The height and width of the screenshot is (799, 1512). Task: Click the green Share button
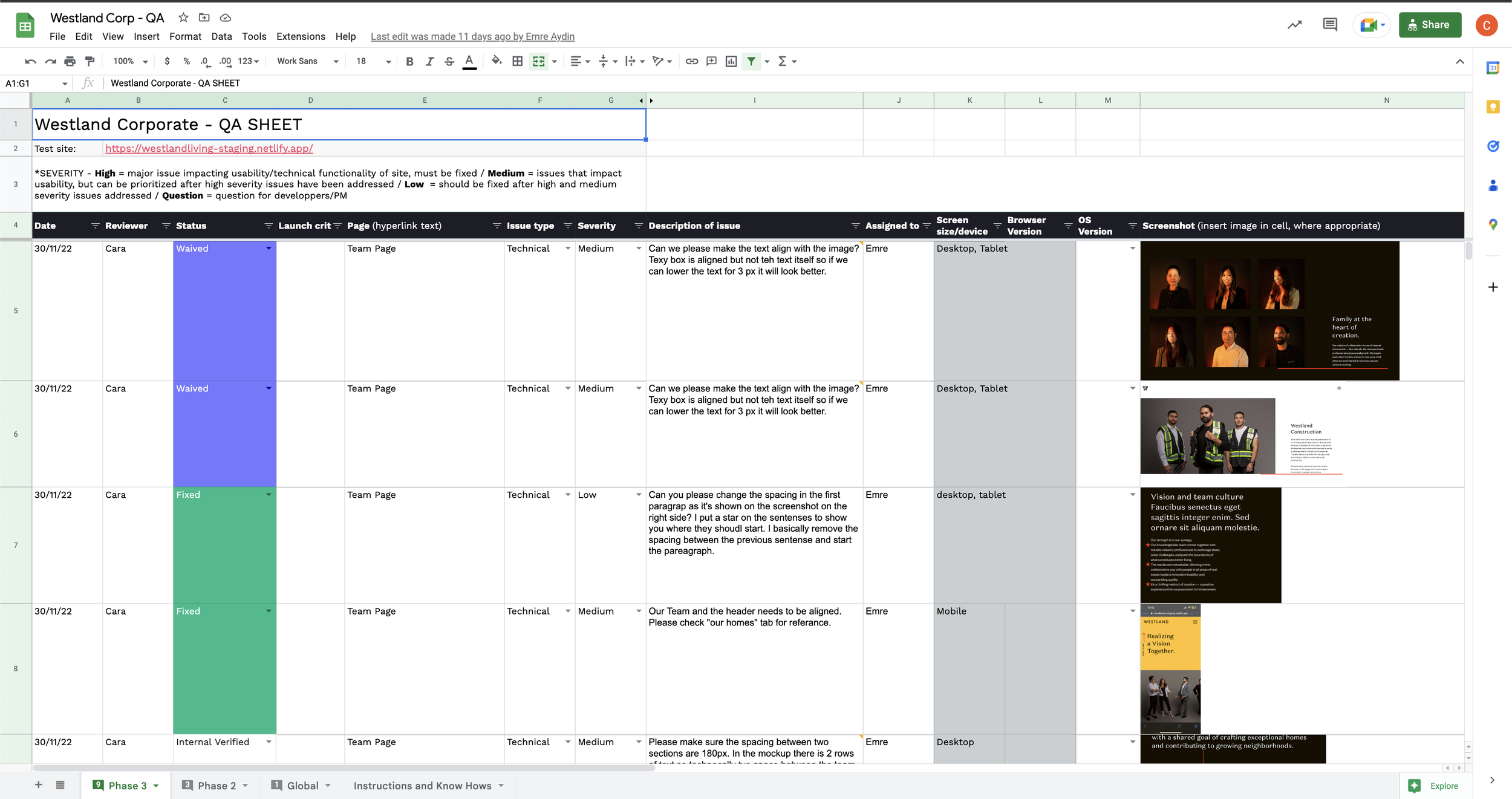pos(1429,25)
